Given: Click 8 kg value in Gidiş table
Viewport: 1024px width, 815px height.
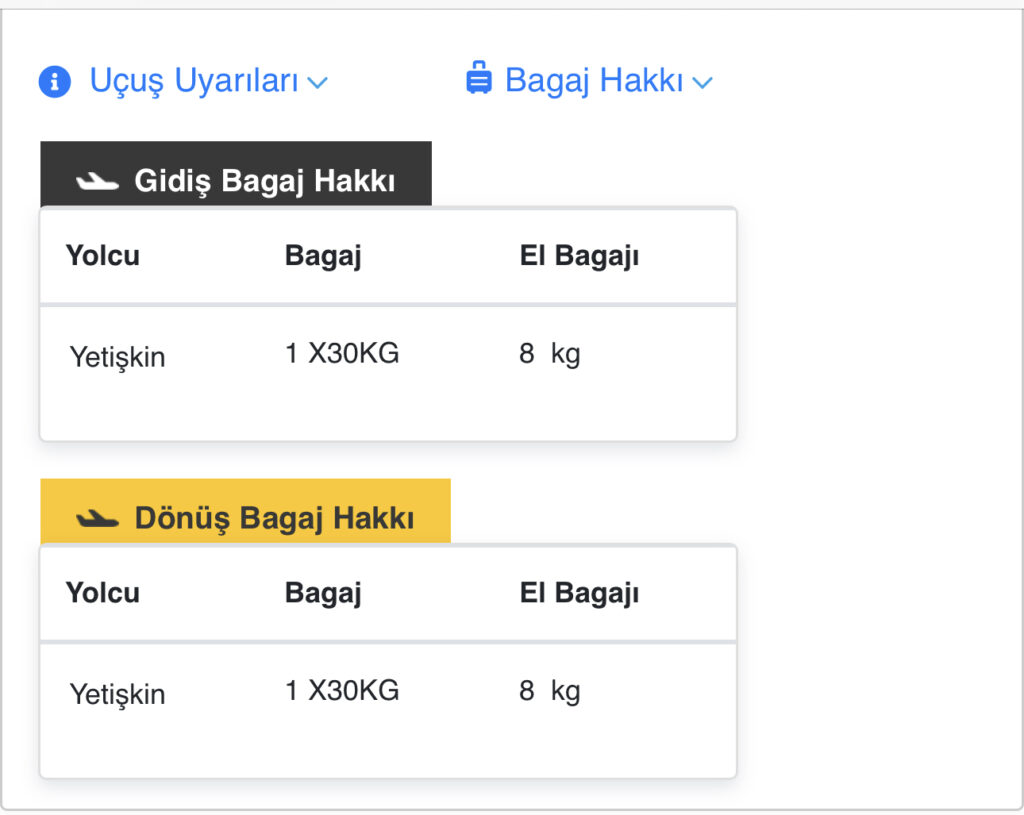Looking at the screenshot, I should click(549, 353).
